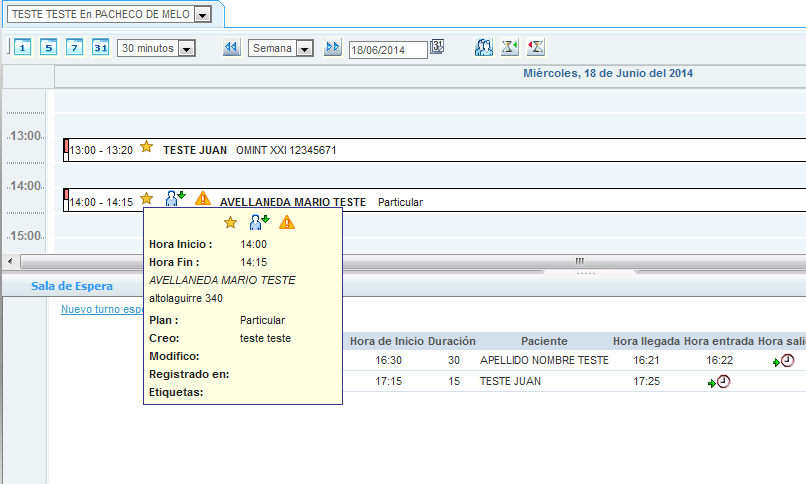Click the patients group icon in toolbar
The width and height of the screenshot is (806, 484).
click(x=484, y=47)
